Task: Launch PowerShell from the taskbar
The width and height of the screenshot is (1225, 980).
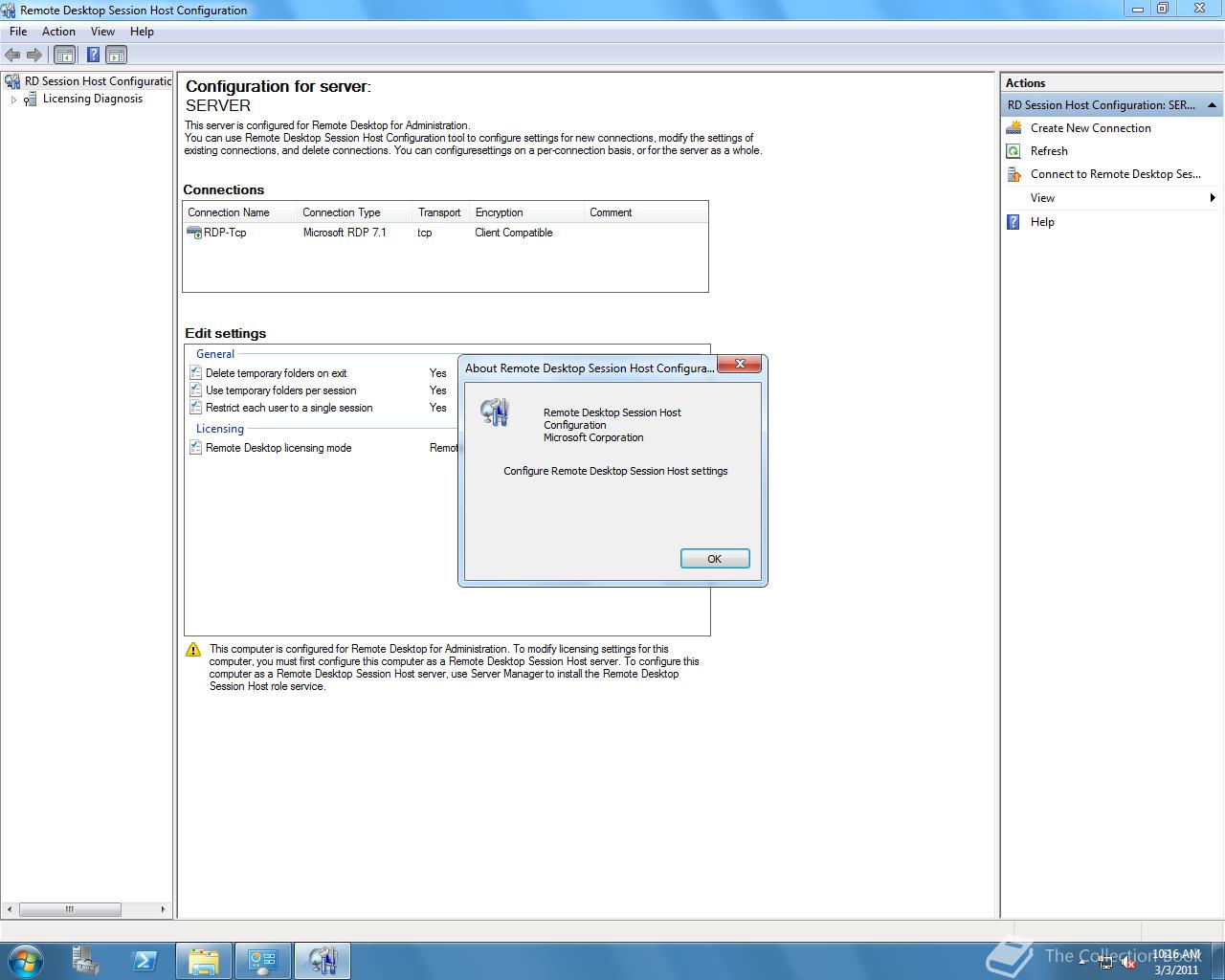Action: pyautogui.click(x=145, y=961)
